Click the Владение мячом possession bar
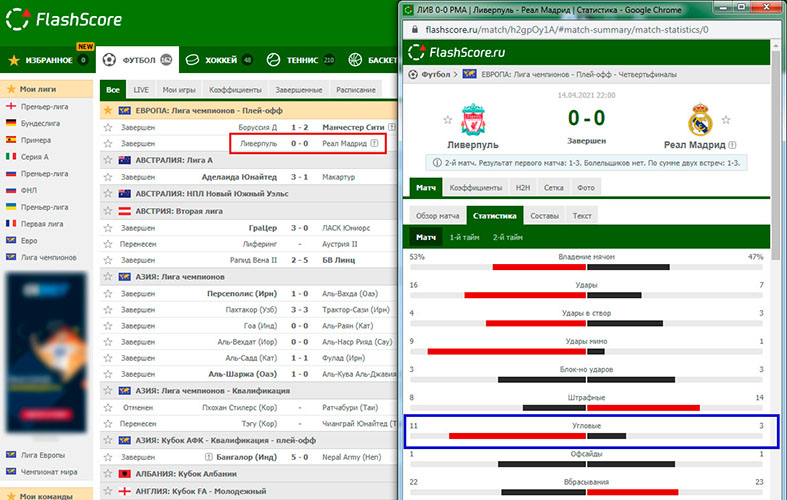787x500 pixels. (586, 267)
